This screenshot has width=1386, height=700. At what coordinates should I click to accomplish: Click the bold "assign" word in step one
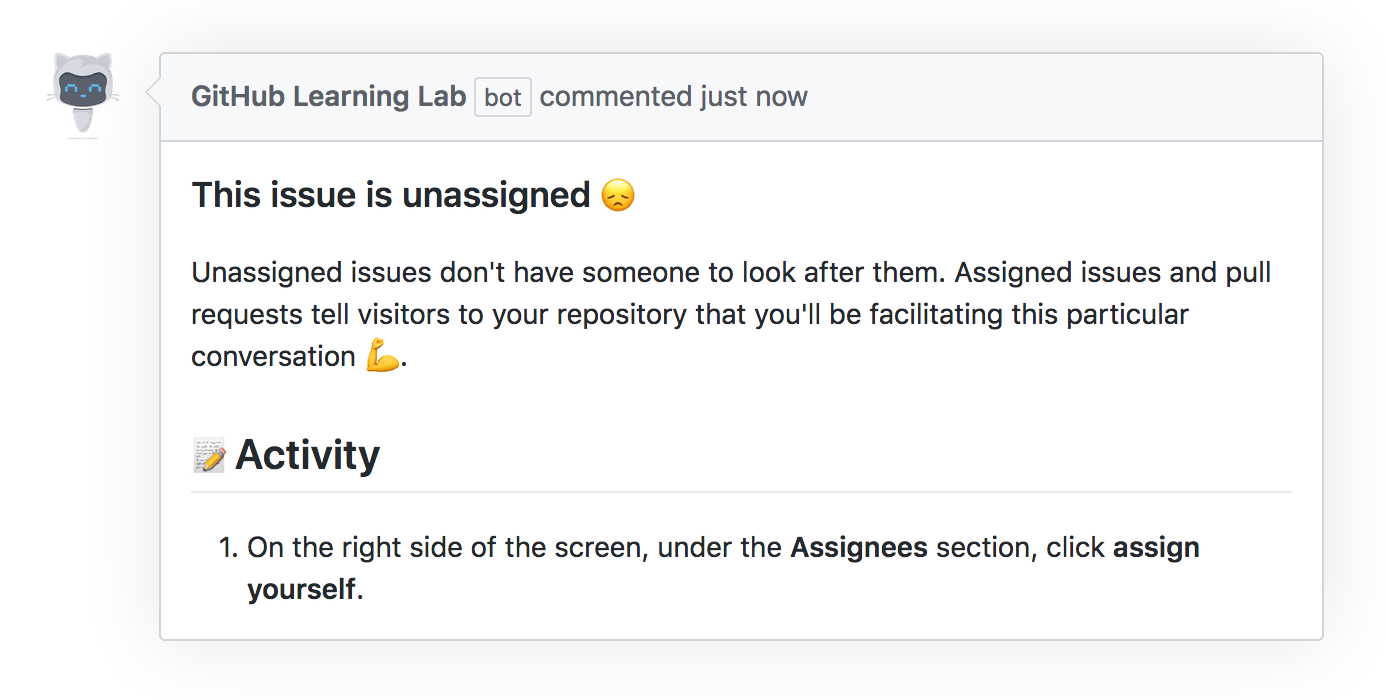tap(1156, 548)
